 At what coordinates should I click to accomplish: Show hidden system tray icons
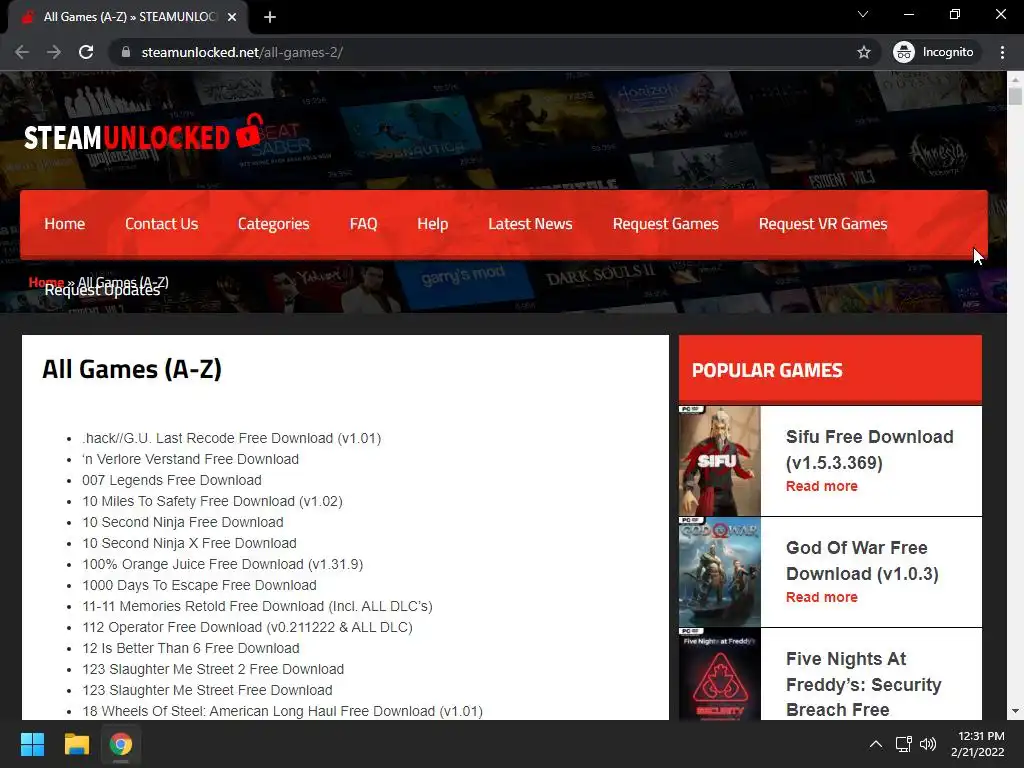[x=876, y=744]
